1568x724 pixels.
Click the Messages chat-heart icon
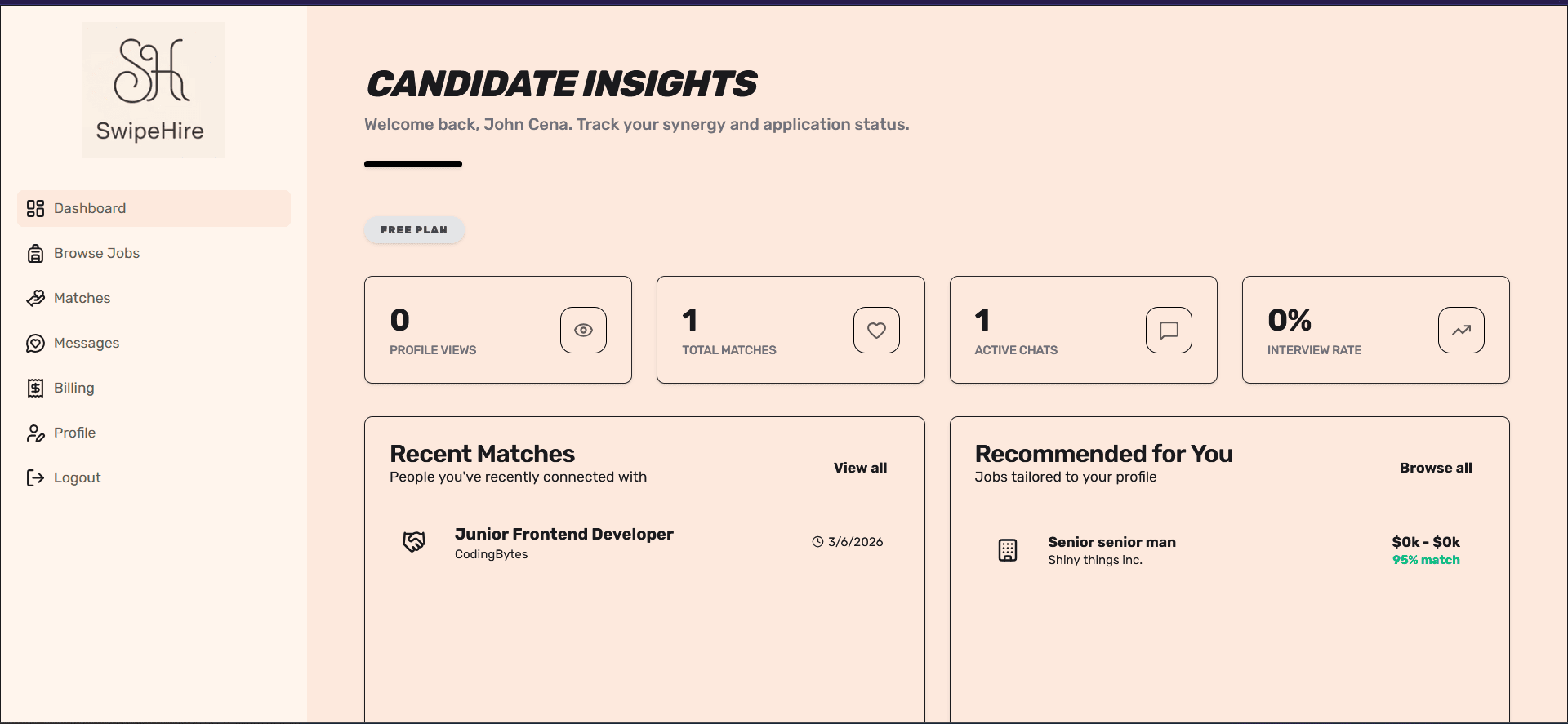pos(35,344)
